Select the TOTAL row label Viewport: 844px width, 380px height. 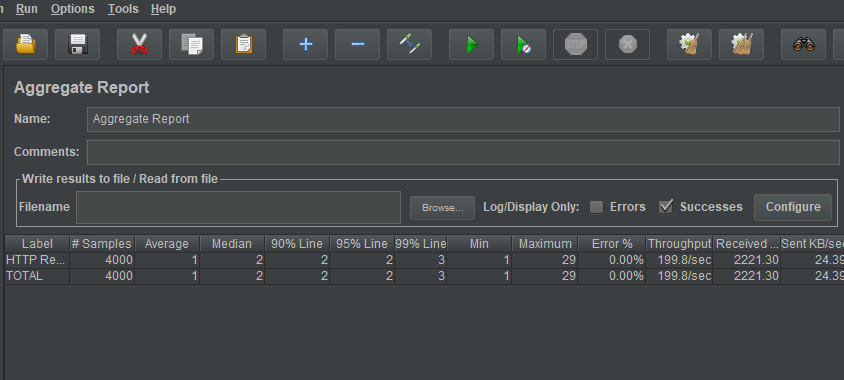(x=37, y=276)
